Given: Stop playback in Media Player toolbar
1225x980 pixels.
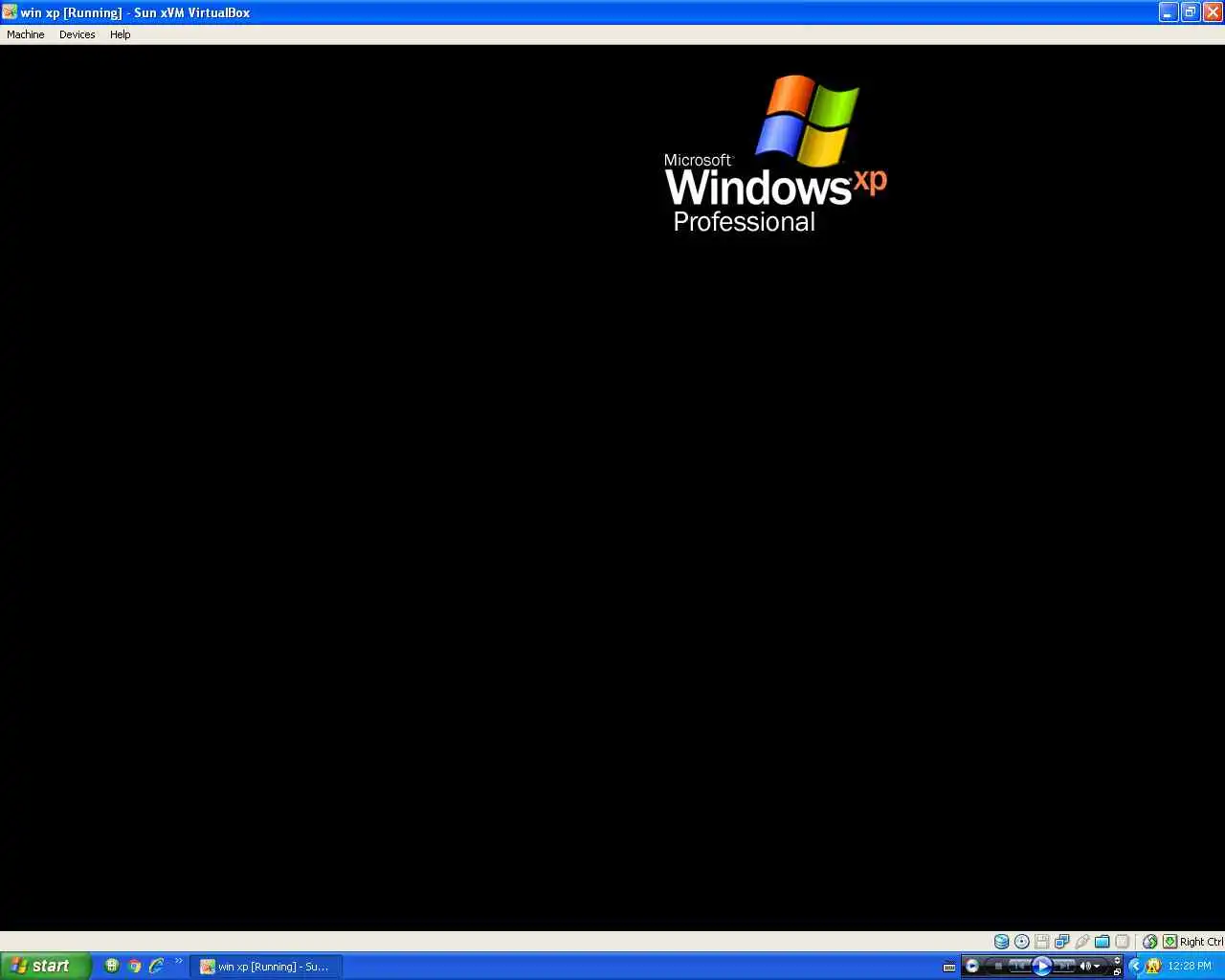Looking at the screenshot, I should tap(998, 966).
